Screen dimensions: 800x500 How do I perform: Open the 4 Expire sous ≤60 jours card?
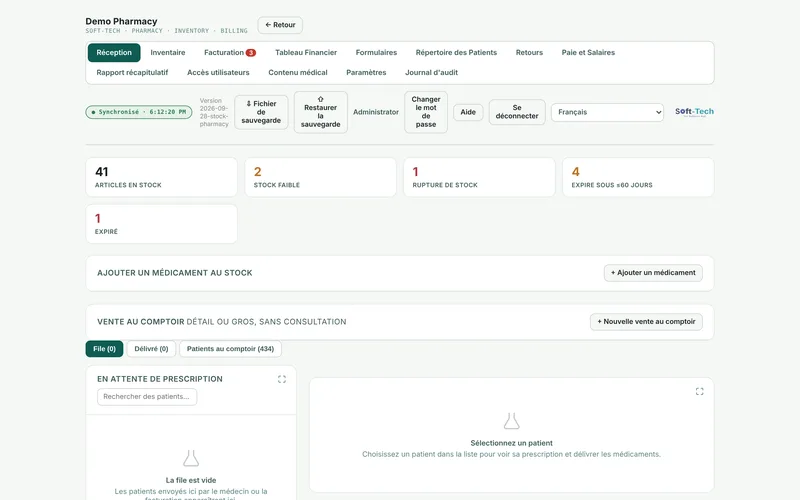coord(638,177)
